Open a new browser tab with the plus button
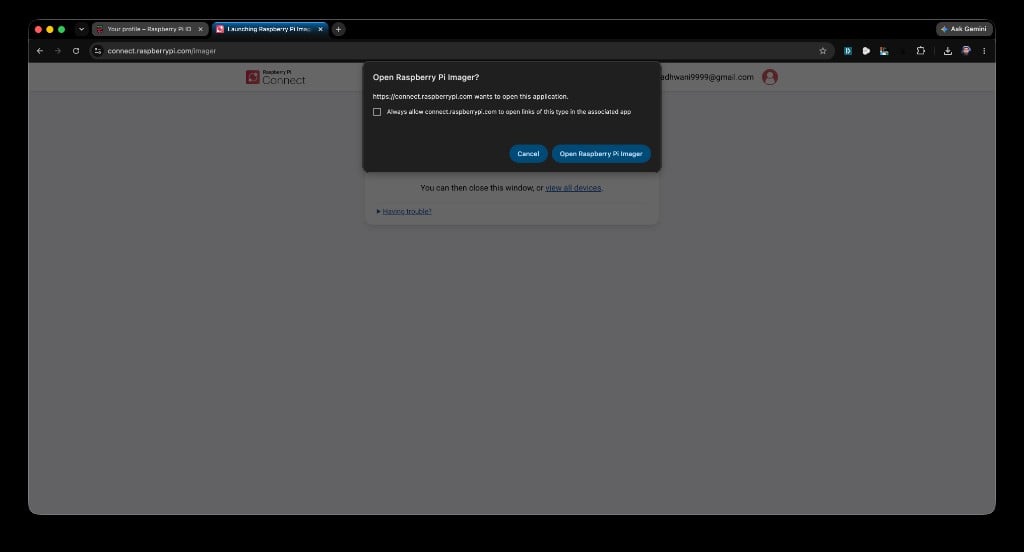The image size is (1024, 552). [338, 29]
